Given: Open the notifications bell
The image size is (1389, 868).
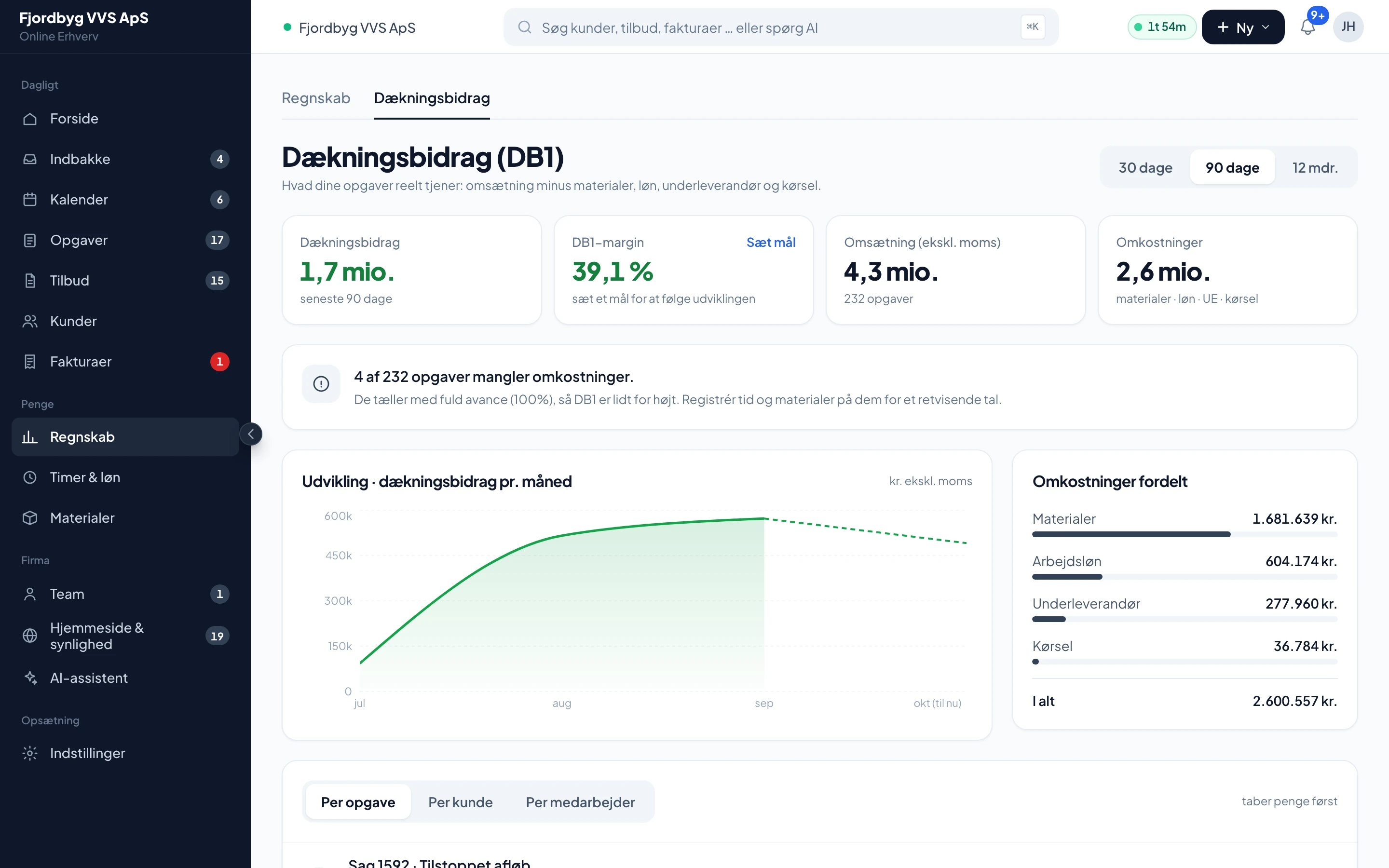Looking at the screenshot, I should coord(1308,27).
